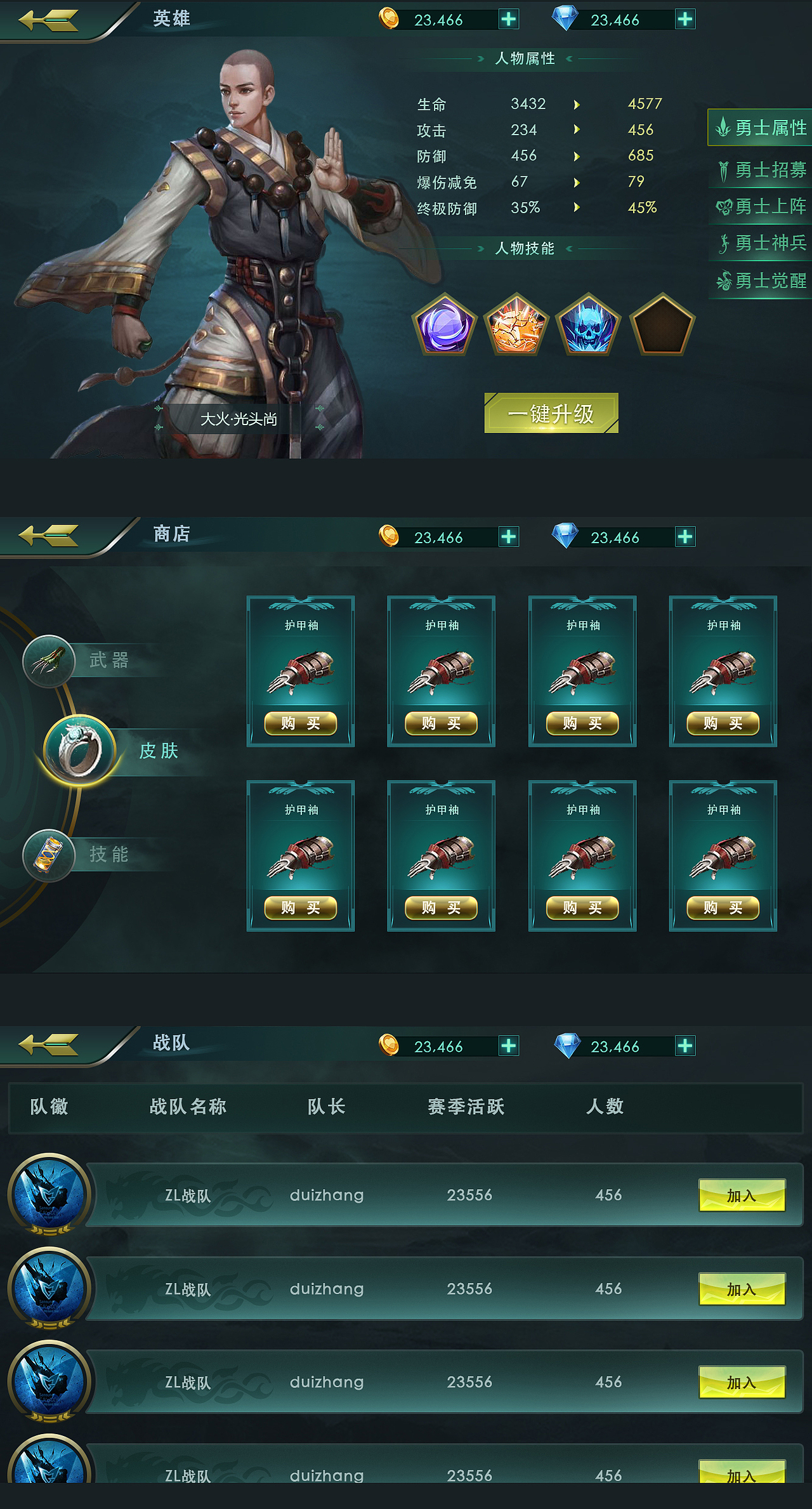The height and width of the screenshot is (1509, 812).
Task: Click the 一键升级 button
Action: click(551, 413)
